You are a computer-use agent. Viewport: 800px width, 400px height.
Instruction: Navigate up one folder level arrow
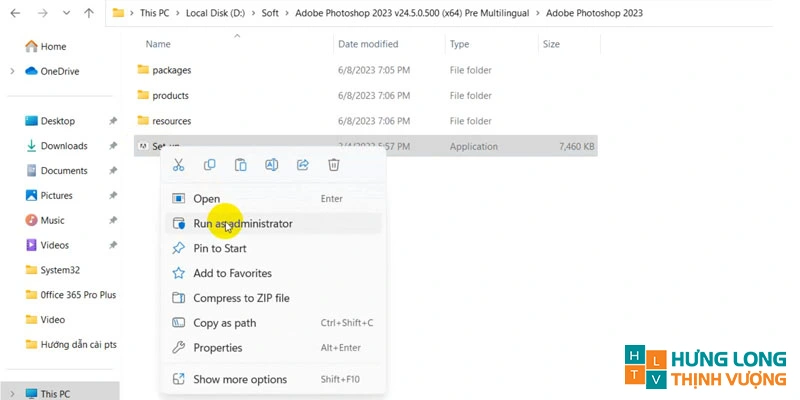click(x=89, y=13)
